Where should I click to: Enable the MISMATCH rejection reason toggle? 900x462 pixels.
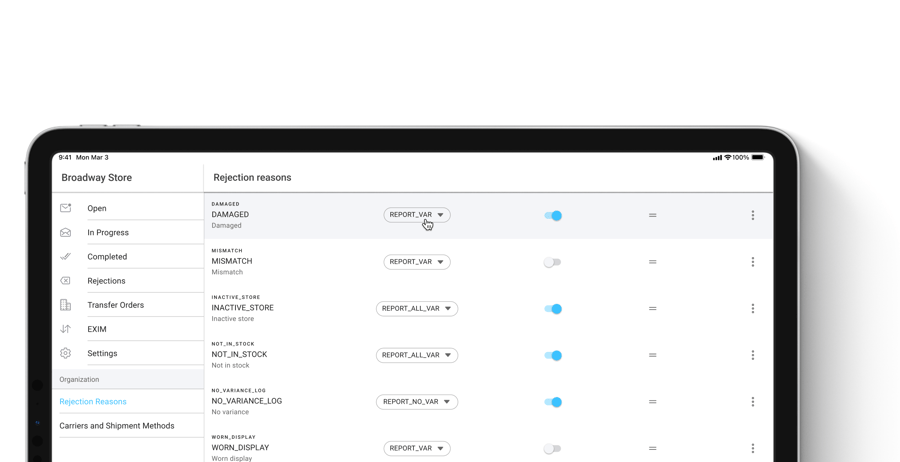point(553,262)
